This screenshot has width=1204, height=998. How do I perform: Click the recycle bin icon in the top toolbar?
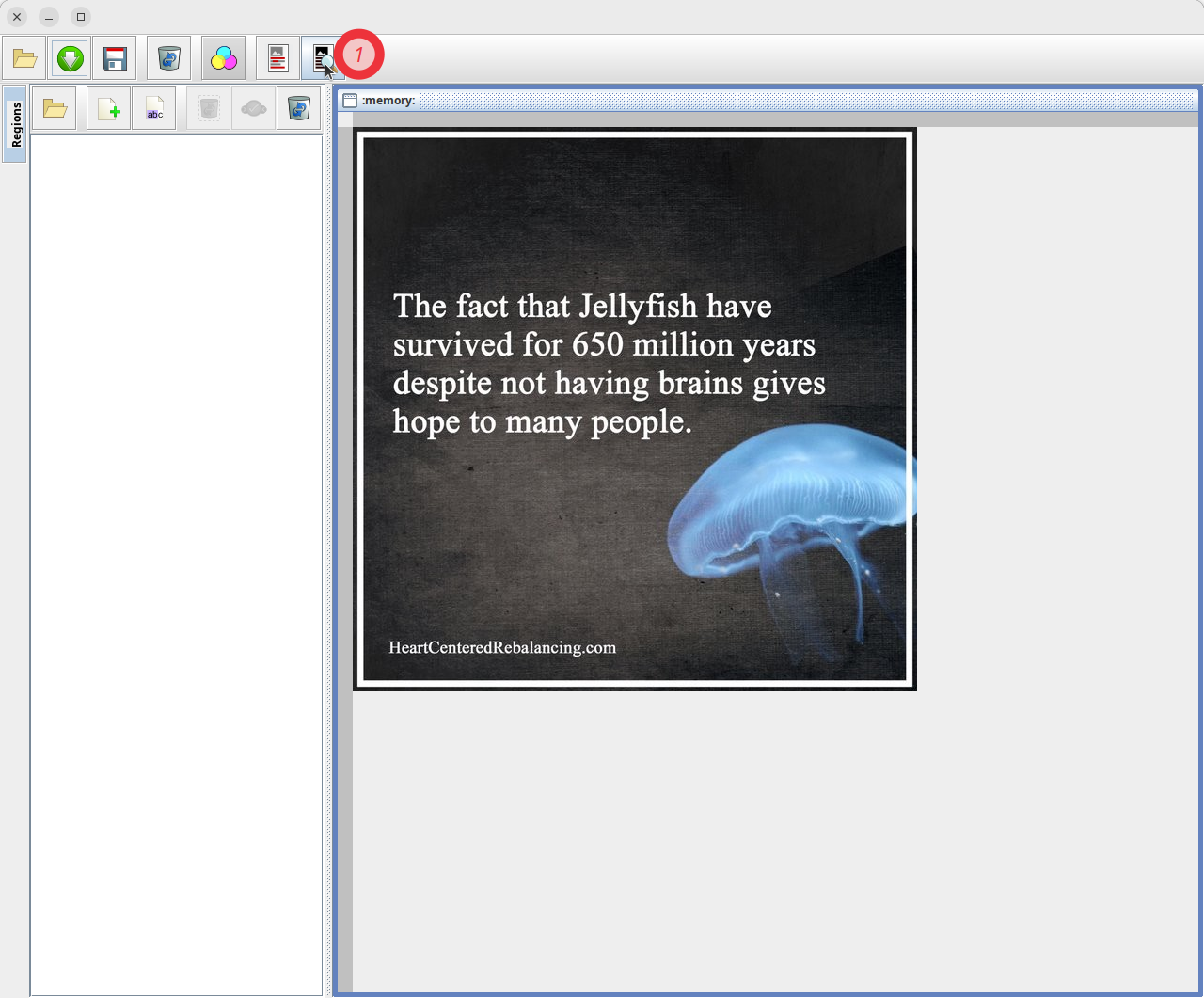coord(169,58)
